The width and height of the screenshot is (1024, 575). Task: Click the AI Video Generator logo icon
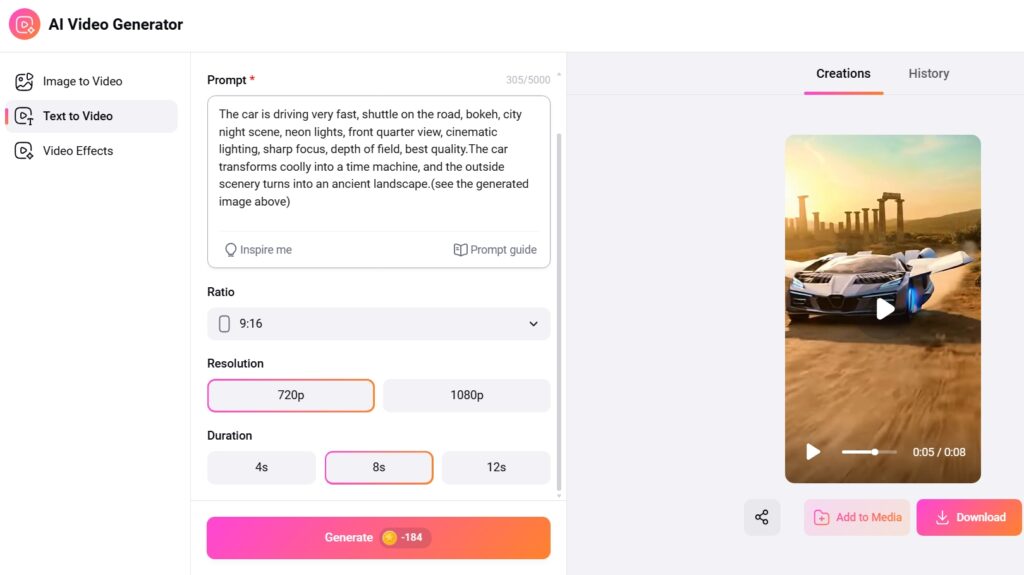pos(24,24)
